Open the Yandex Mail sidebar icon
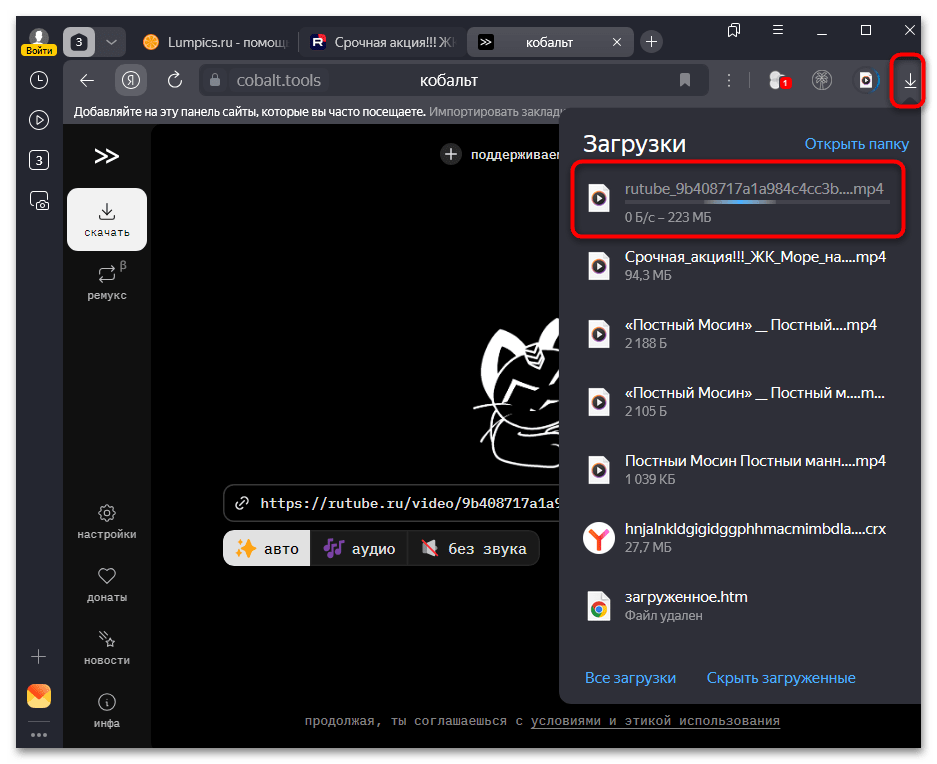 tap(39, 696)
